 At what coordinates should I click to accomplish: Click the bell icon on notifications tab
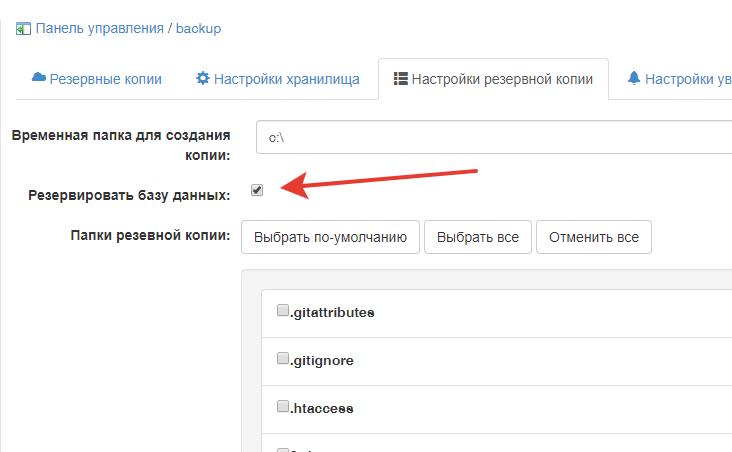[634, 78]
